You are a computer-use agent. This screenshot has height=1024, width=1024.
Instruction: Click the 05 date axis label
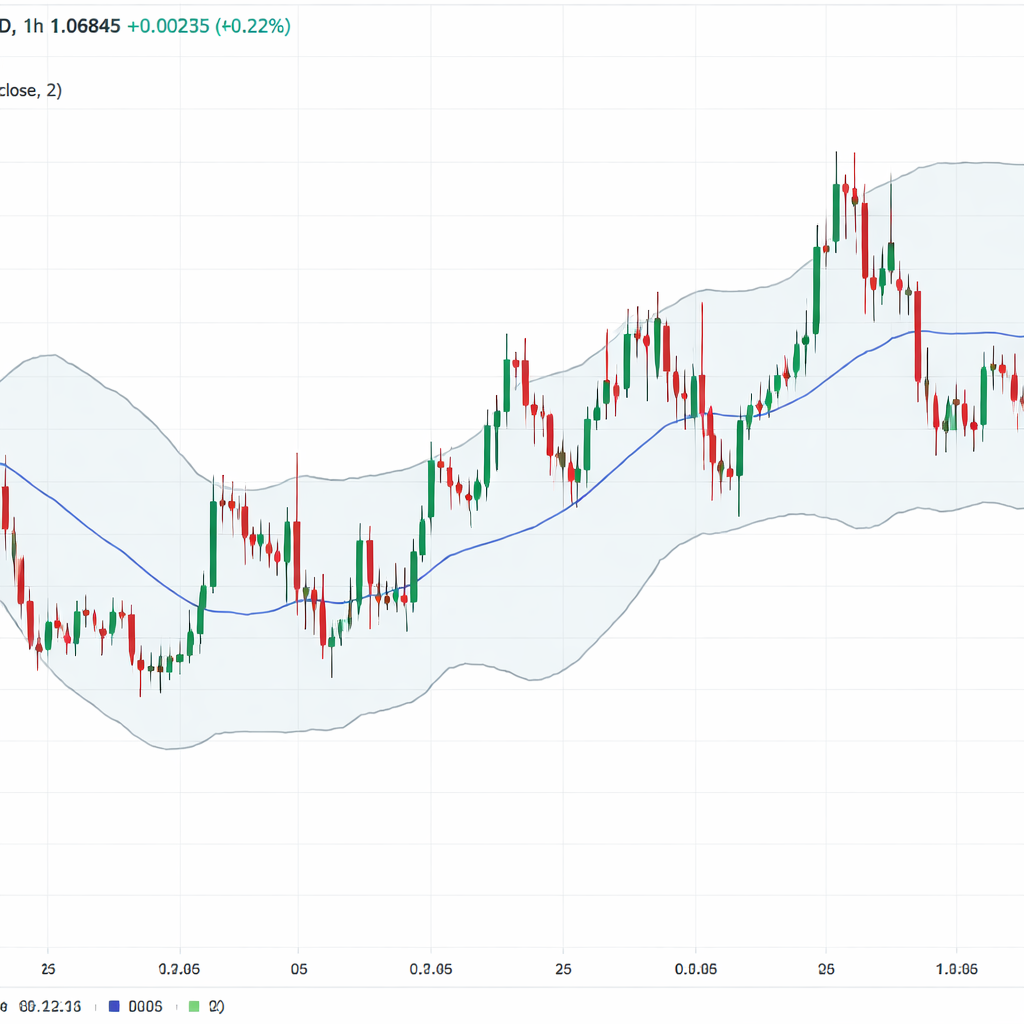click(x=297, y=969)
